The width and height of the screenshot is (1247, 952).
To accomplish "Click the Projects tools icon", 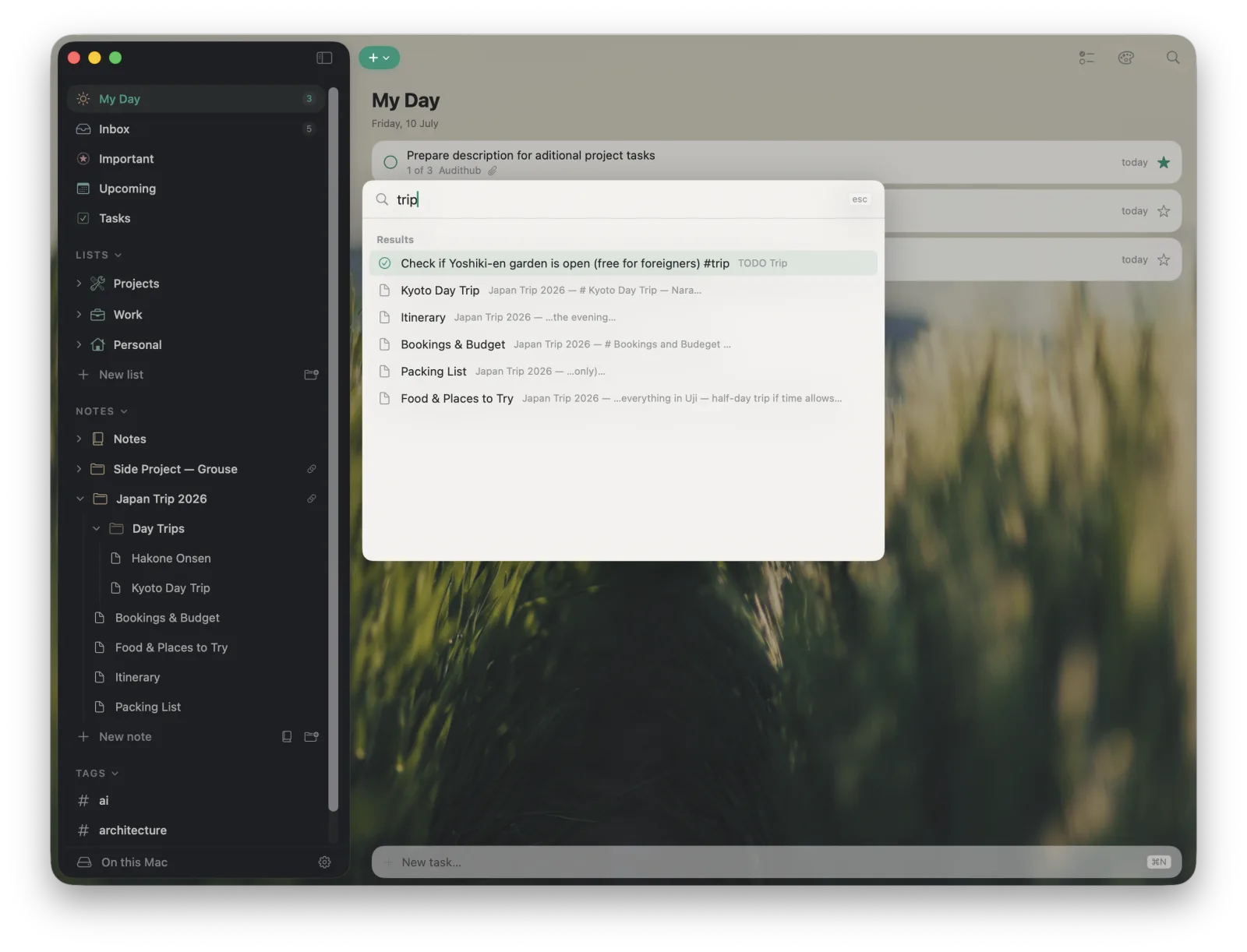I will coord(97,284).
